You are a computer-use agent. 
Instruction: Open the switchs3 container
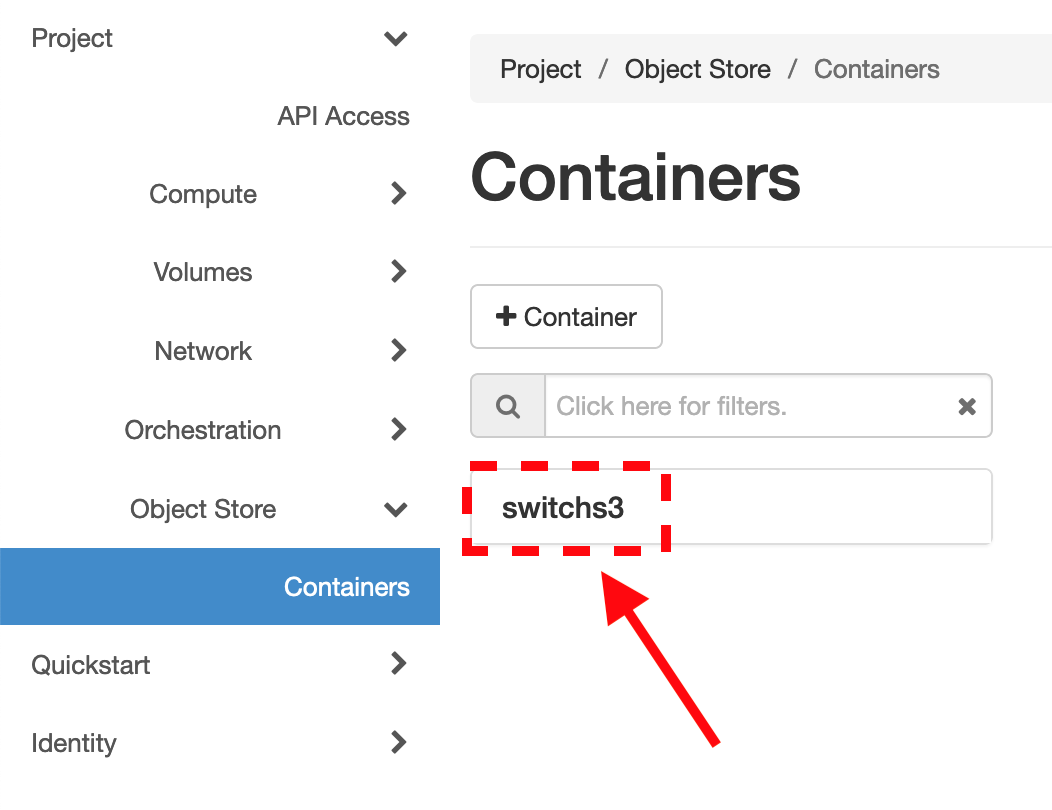563,508
